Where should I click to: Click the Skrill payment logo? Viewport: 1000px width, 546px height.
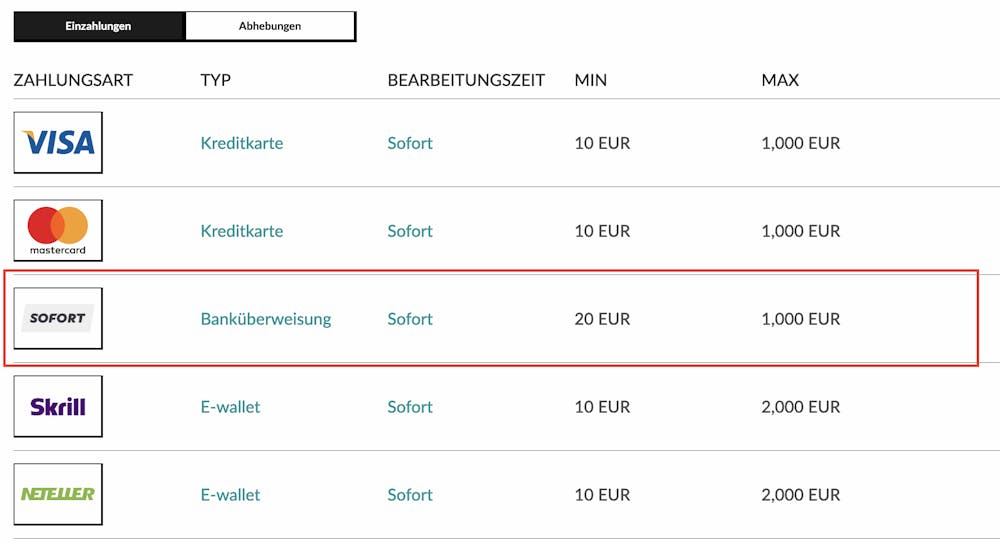point(58,407)
